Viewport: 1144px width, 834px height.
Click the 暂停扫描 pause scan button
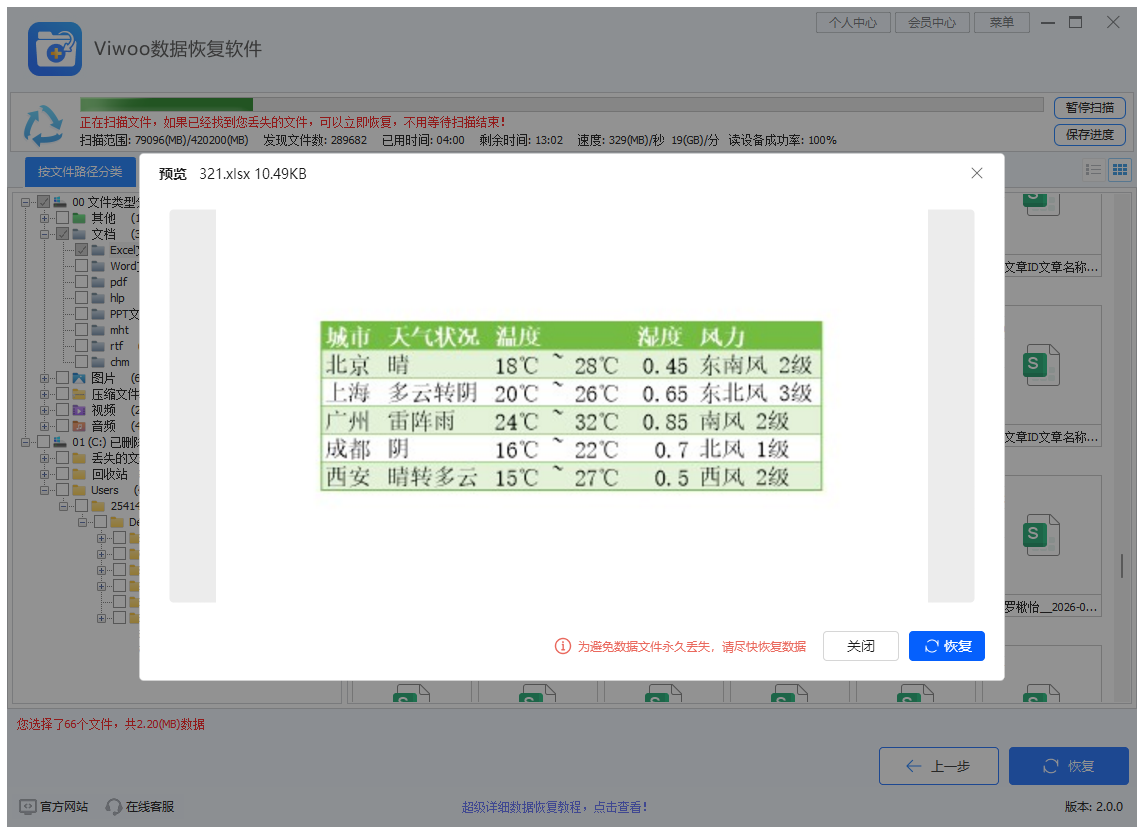pyautogui.click(x=1089, y=108)
